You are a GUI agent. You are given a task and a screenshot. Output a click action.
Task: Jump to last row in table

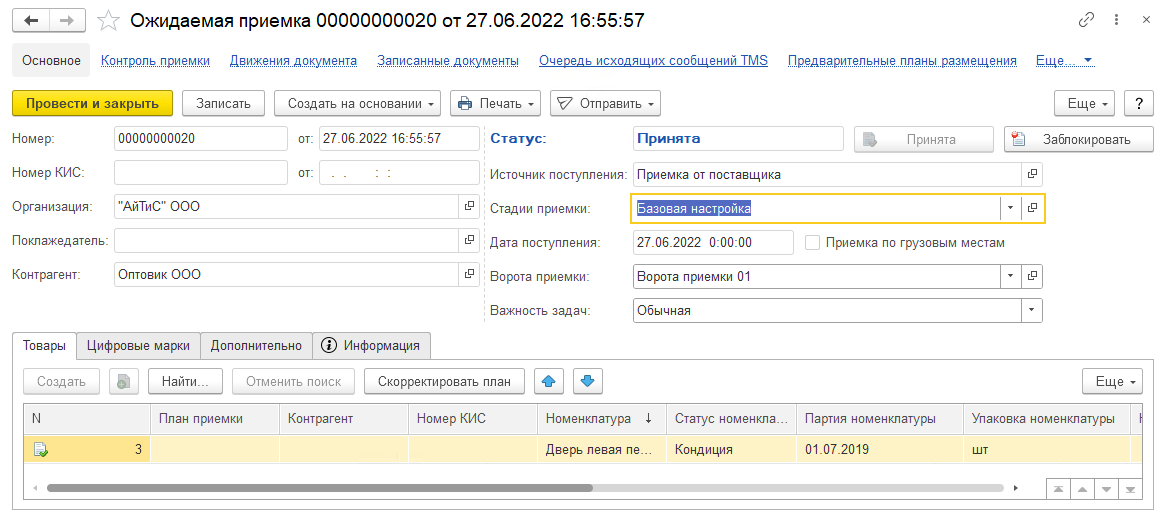coord(1130,489)
